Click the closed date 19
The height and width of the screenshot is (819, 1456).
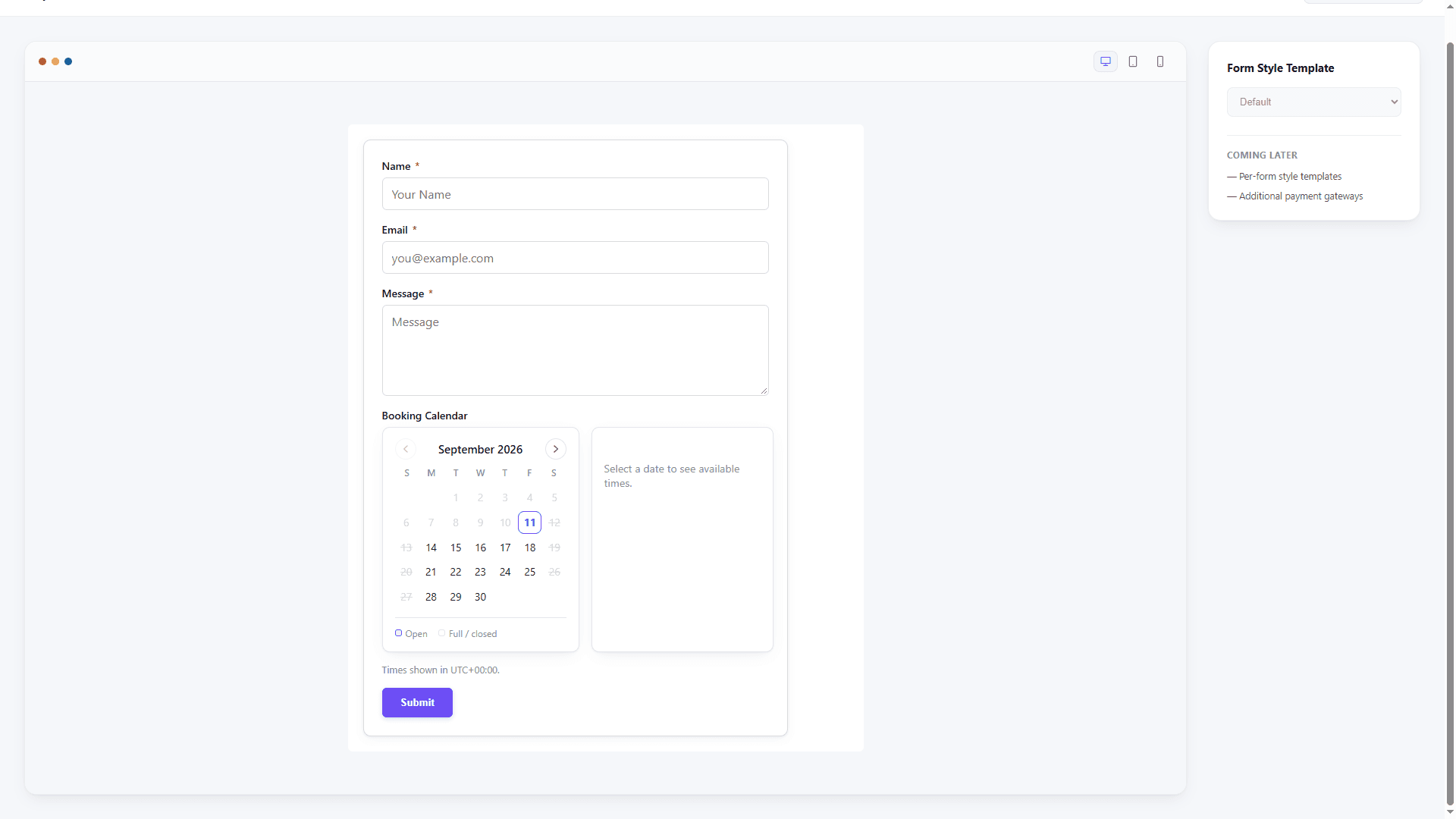tap(554, 548)
